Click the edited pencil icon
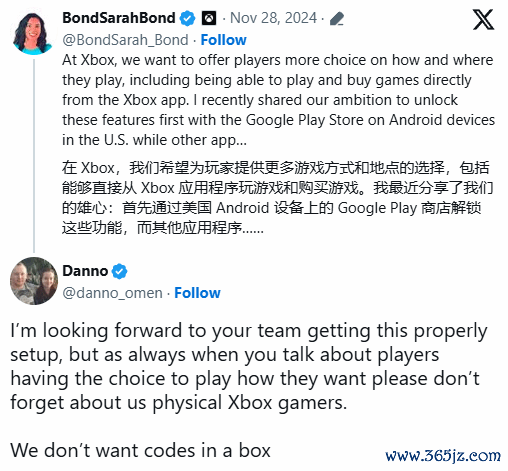This screenshot has height=471, width=508. click(337, 19)
